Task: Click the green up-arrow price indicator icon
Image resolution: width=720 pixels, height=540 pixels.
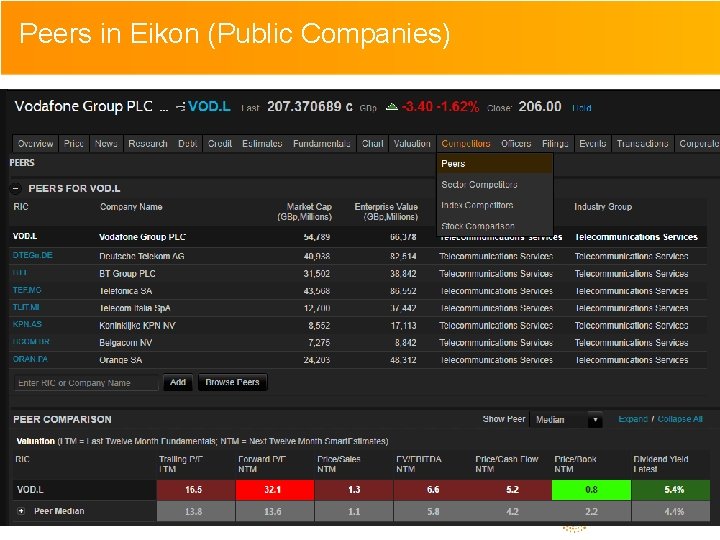Action: [392, 107]
